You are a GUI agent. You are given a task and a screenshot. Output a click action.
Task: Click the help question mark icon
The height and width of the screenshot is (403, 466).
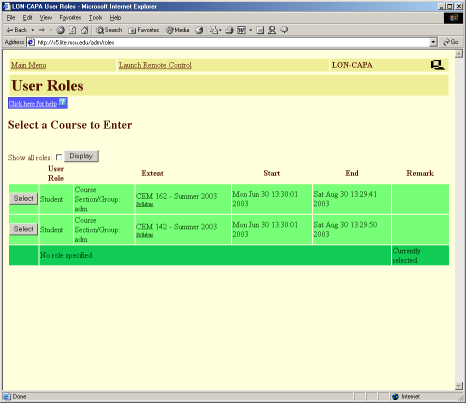coord(63,102)
